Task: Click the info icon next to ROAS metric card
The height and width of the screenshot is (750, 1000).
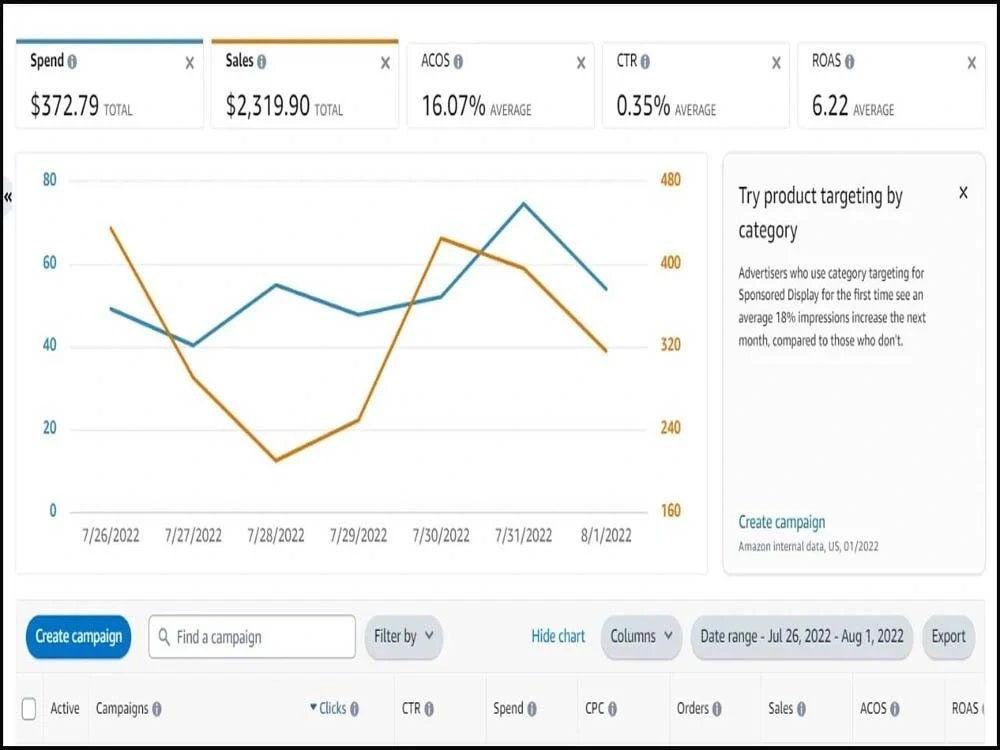Action: click(x=849, y=62)
